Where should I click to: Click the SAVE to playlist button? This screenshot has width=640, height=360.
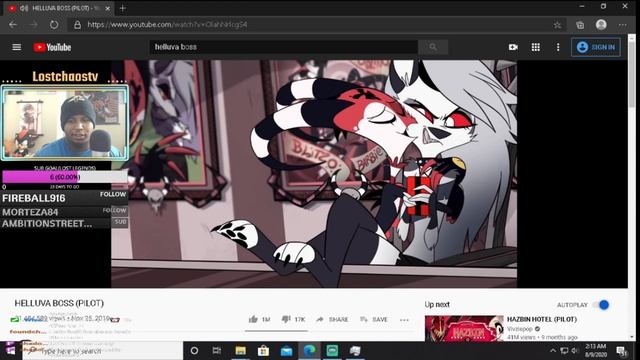coord(373,319)
